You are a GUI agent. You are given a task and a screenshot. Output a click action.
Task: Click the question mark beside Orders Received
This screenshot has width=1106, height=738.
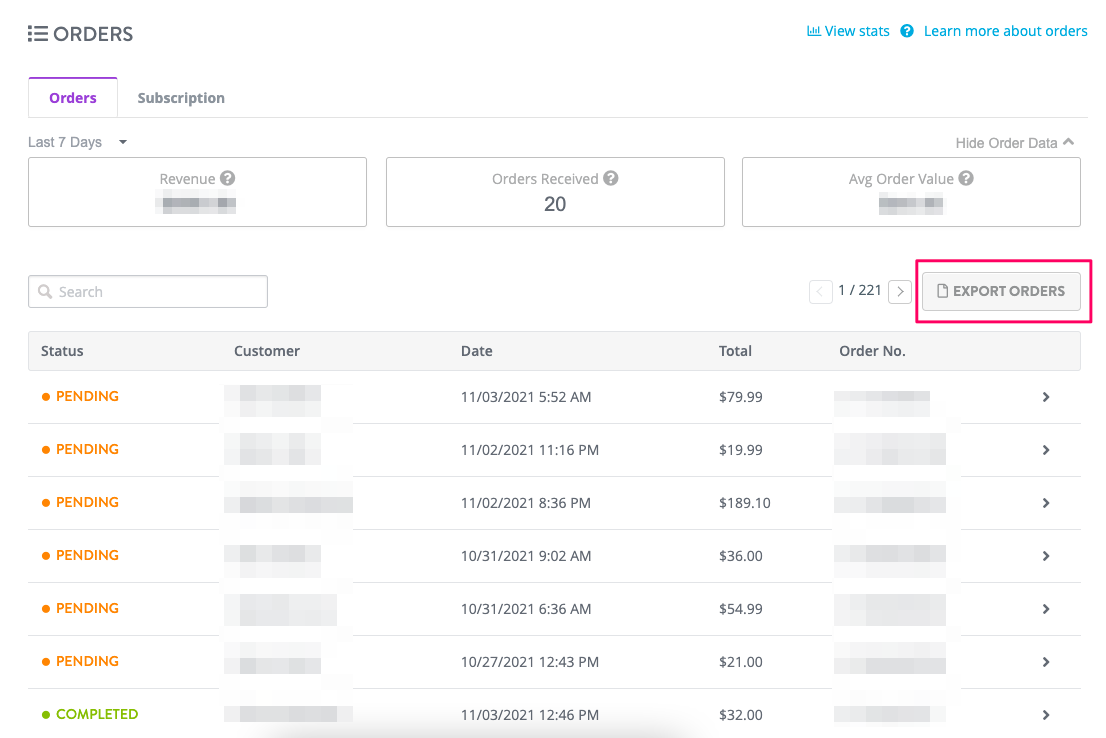[612, 178]
